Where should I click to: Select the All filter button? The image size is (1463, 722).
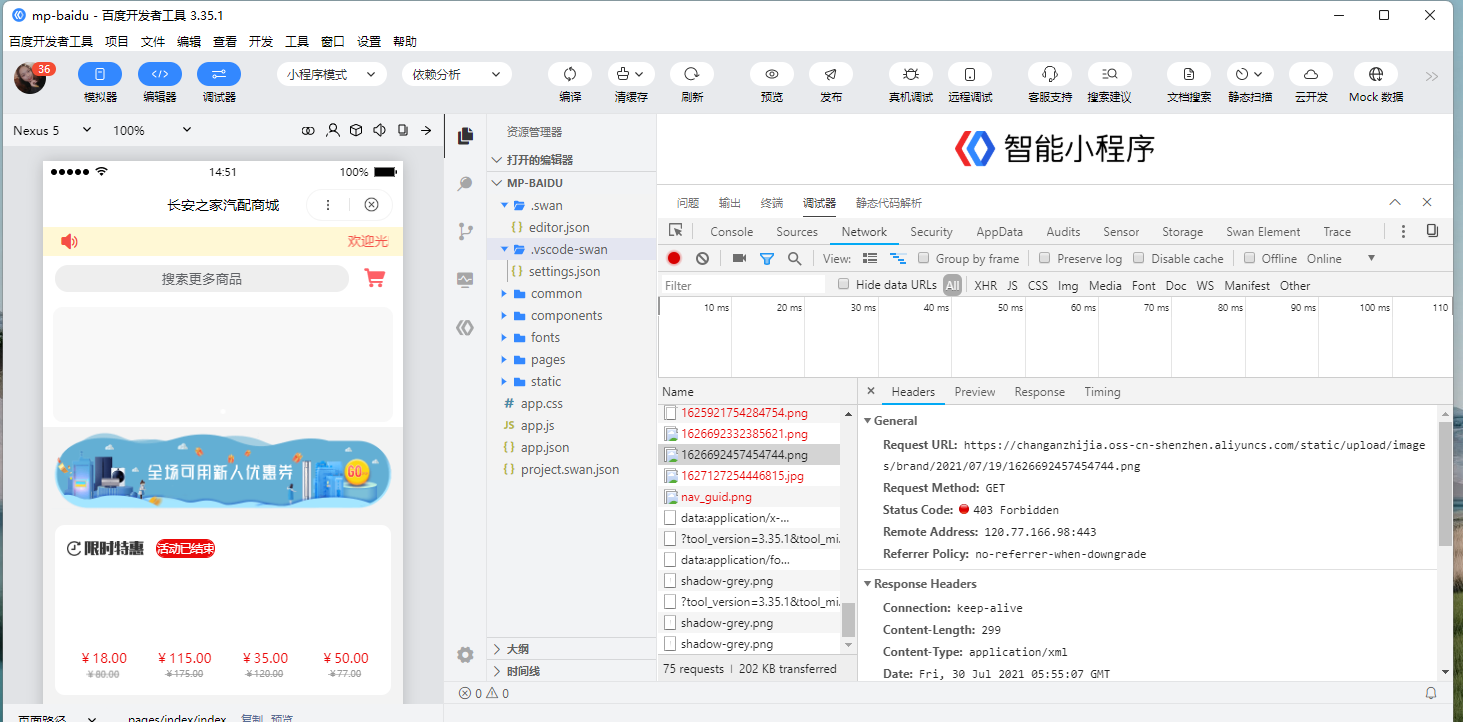[952, 285]
